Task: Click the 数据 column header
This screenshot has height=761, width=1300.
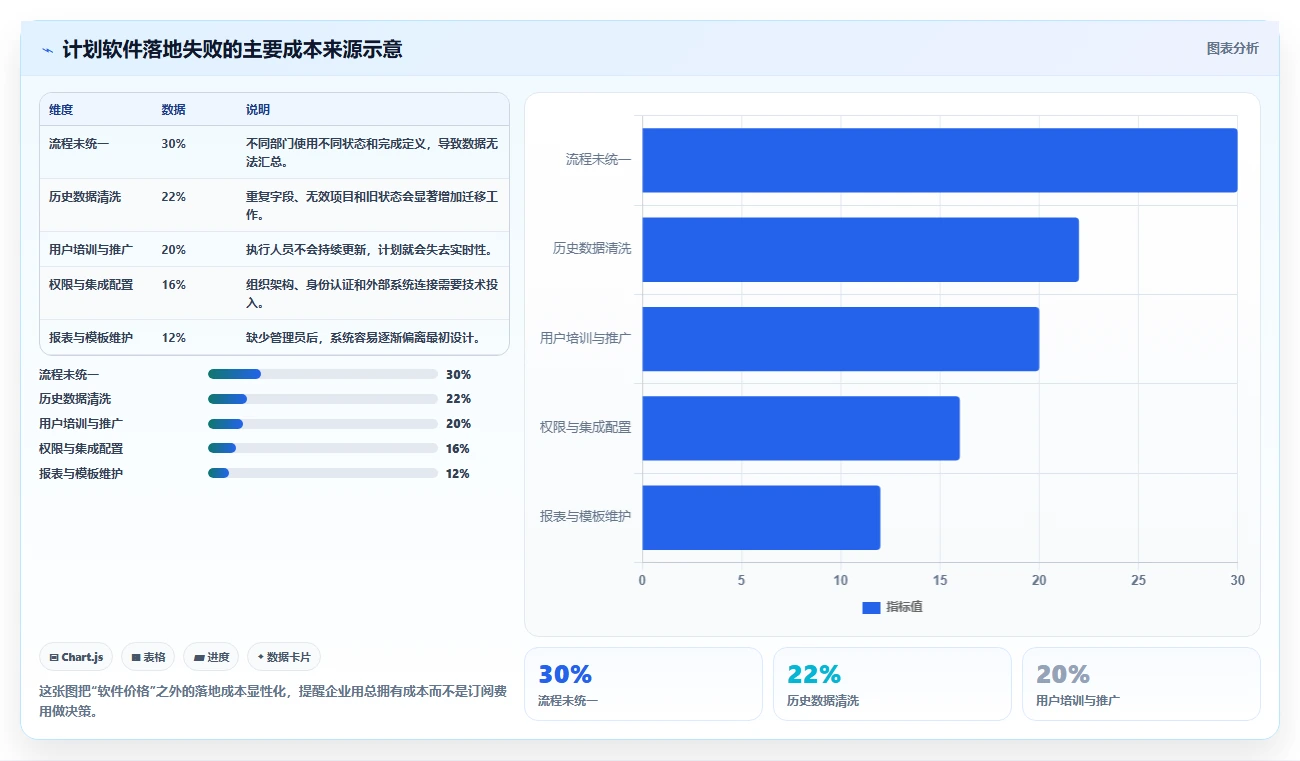Action: (173, 110)
